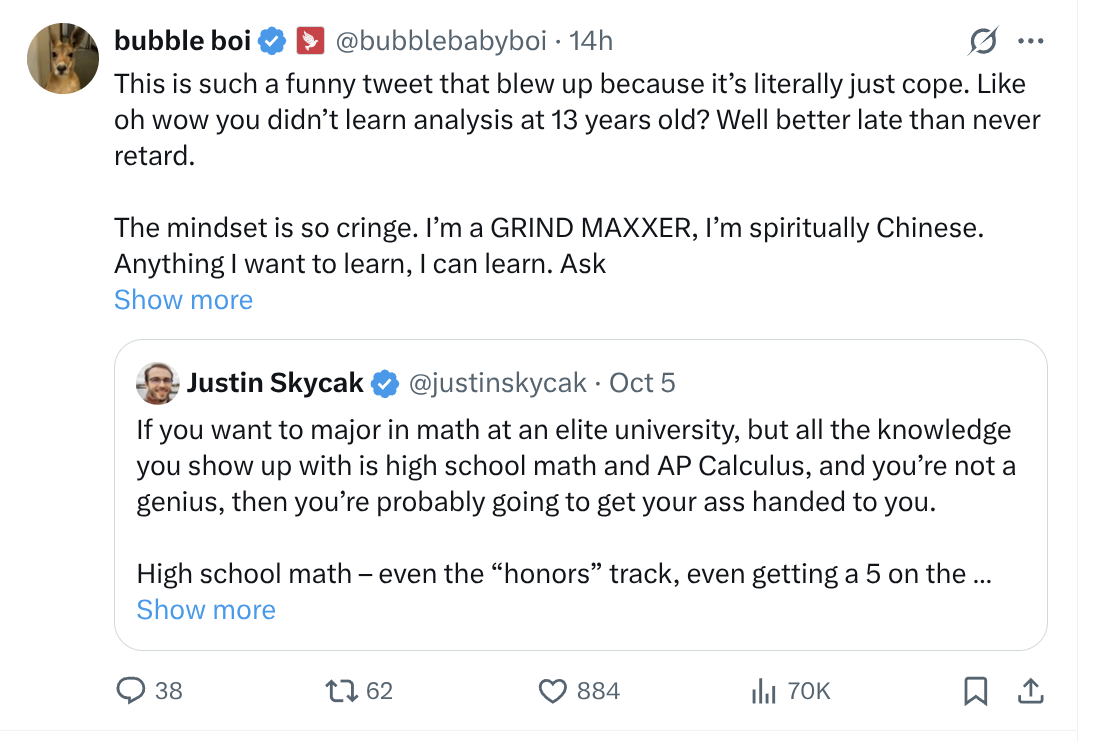Open bubble boi's kangaroo profile picture
The image size is (1103, 742).
tap(63, 58)
